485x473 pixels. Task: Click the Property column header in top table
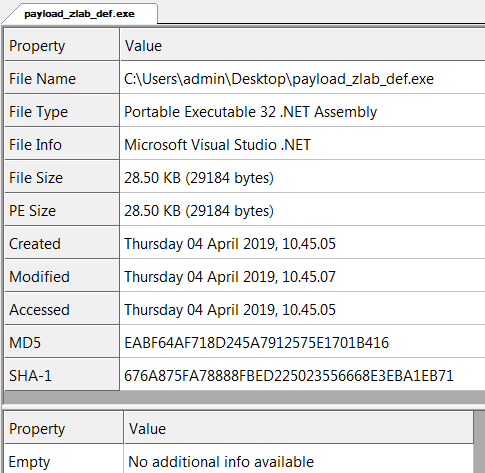62,45
